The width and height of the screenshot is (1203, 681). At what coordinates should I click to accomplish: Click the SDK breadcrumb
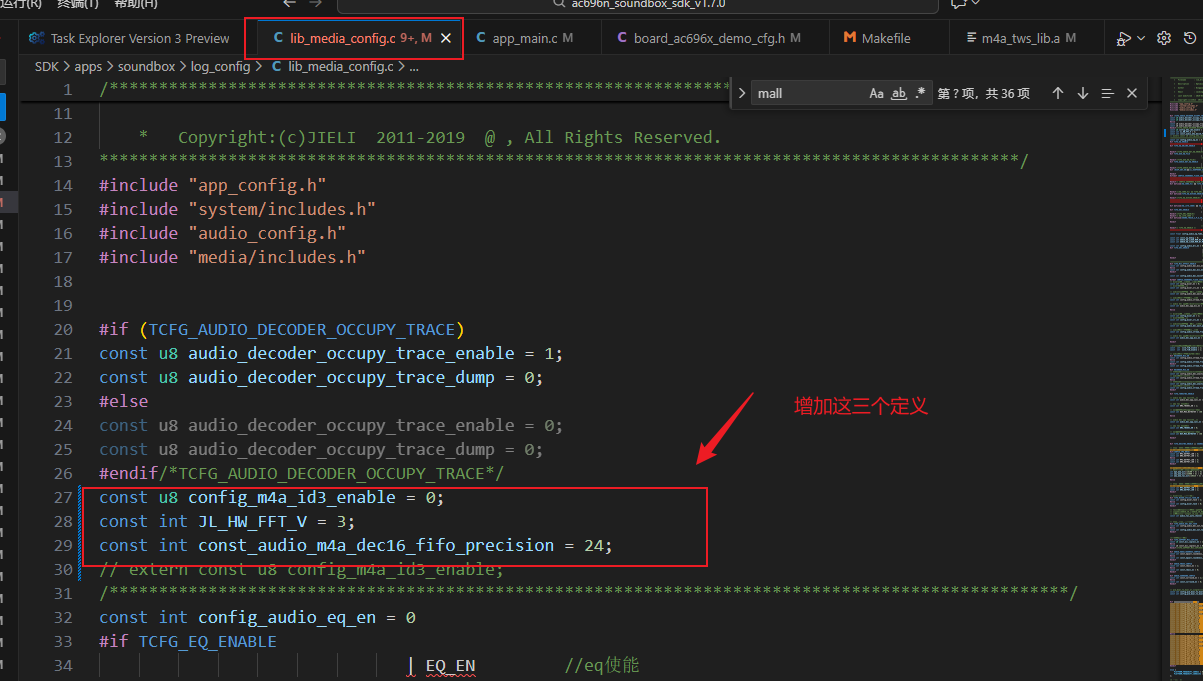47,67
